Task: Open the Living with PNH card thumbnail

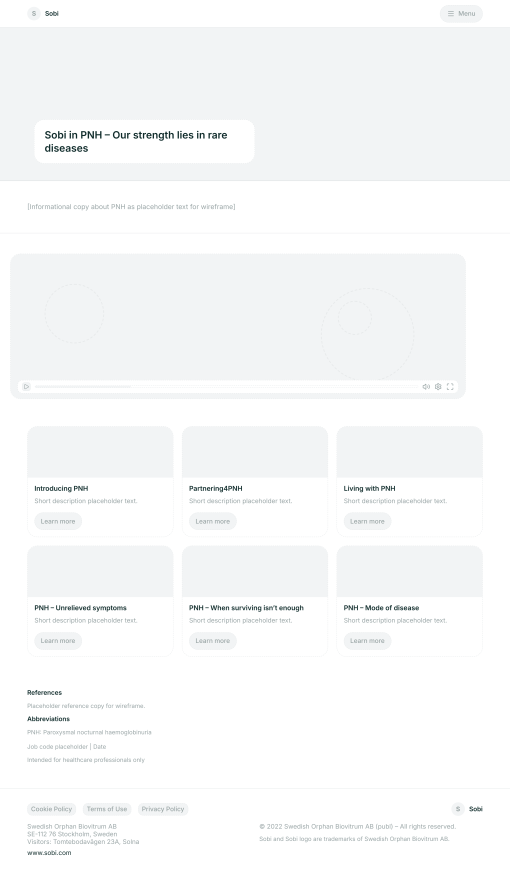Action: 409,452
